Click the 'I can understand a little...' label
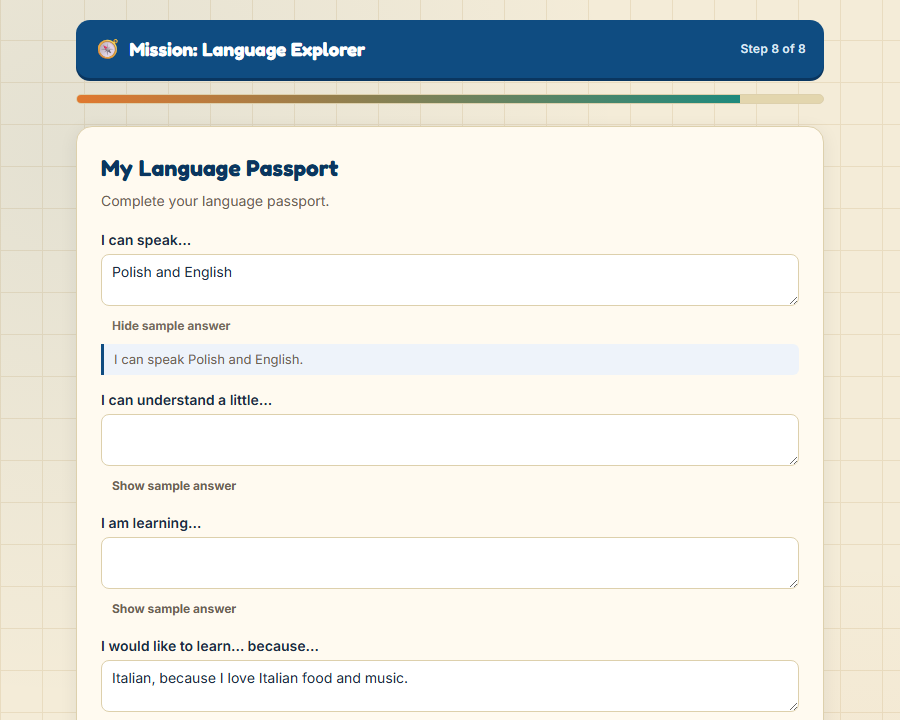This screenshot has width=900, height=720. (x=187, y=400)
